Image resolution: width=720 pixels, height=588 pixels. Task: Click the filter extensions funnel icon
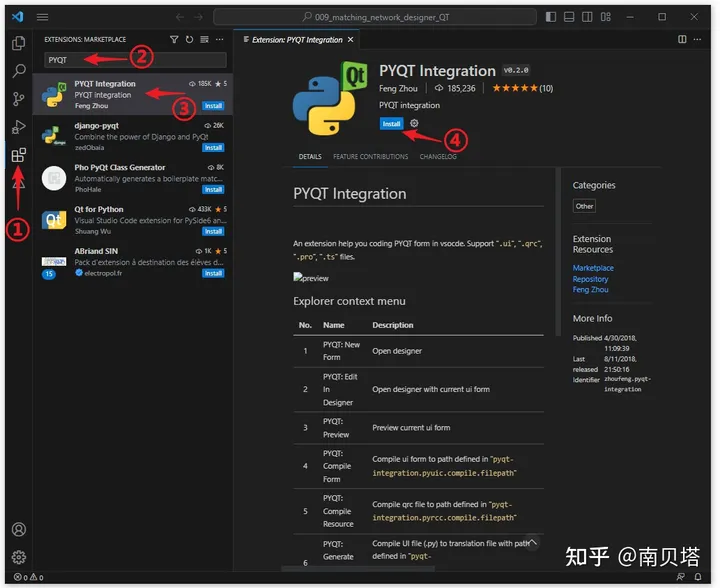(174, 39)
